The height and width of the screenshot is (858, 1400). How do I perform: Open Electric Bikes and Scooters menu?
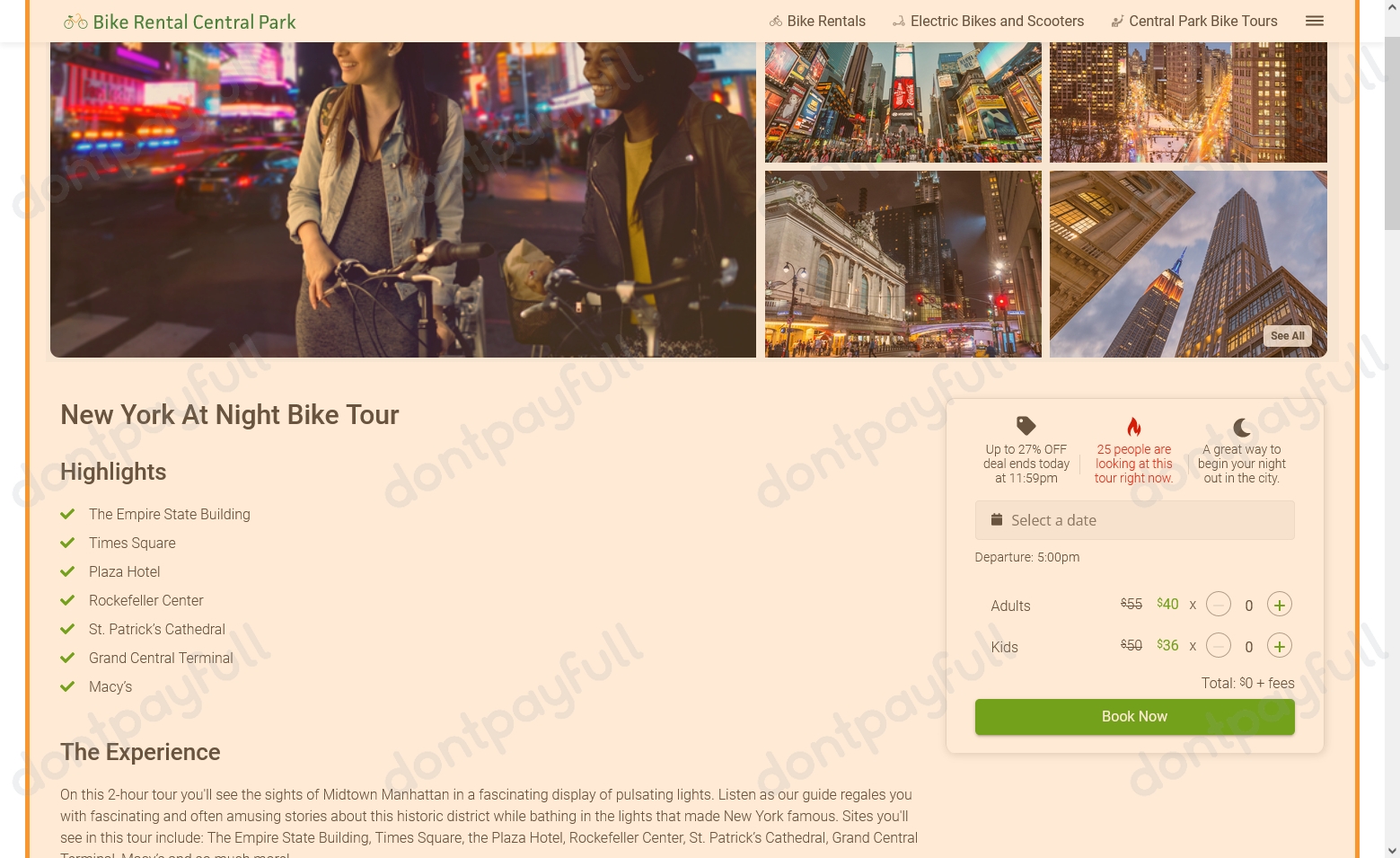(988, 21)
